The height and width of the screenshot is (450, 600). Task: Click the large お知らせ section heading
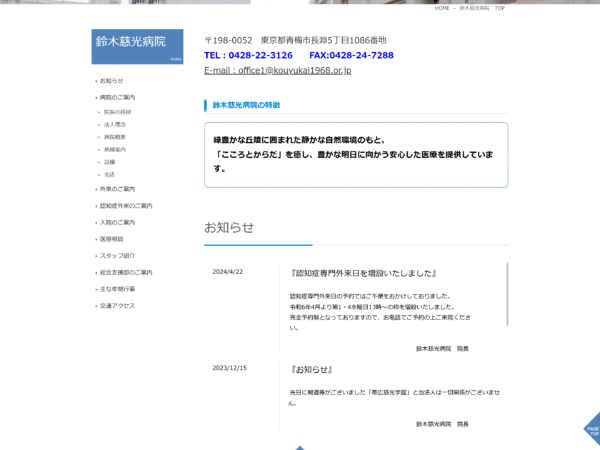click(x=229, y=227)
